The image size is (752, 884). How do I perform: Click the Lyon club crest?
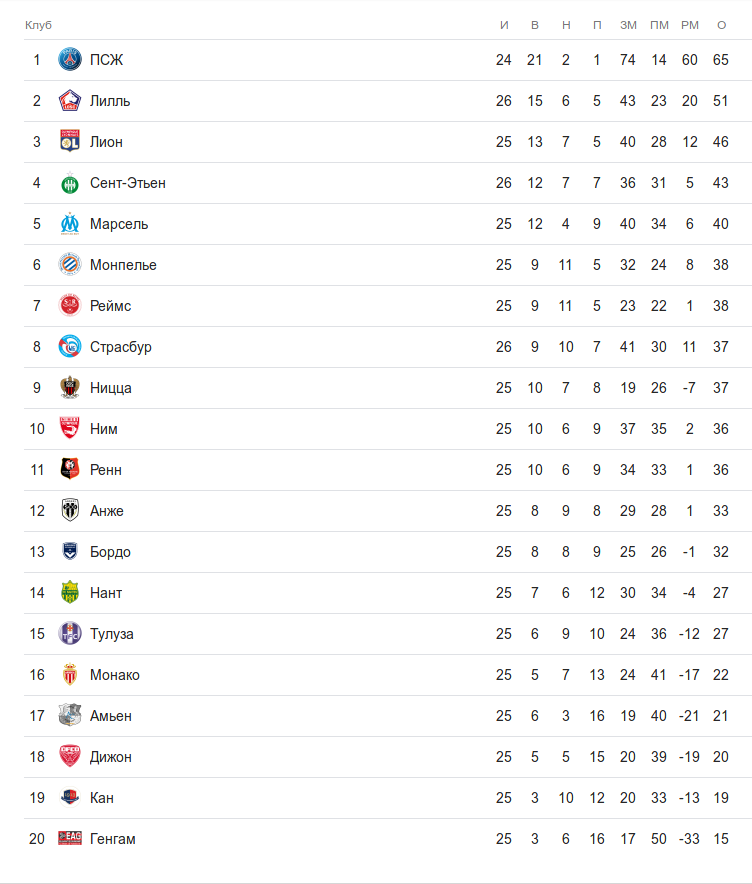69,142
